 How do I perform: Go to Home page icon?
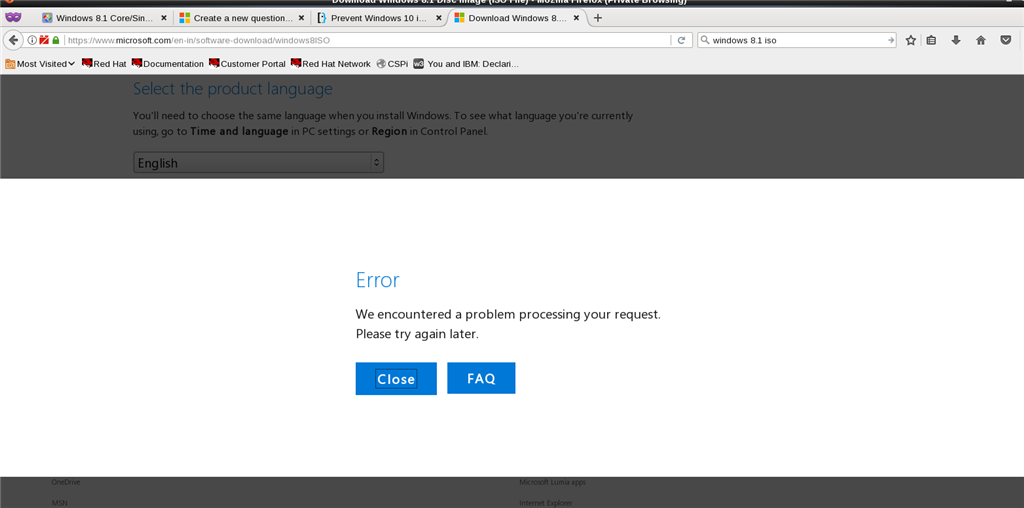tap(981, 40)
